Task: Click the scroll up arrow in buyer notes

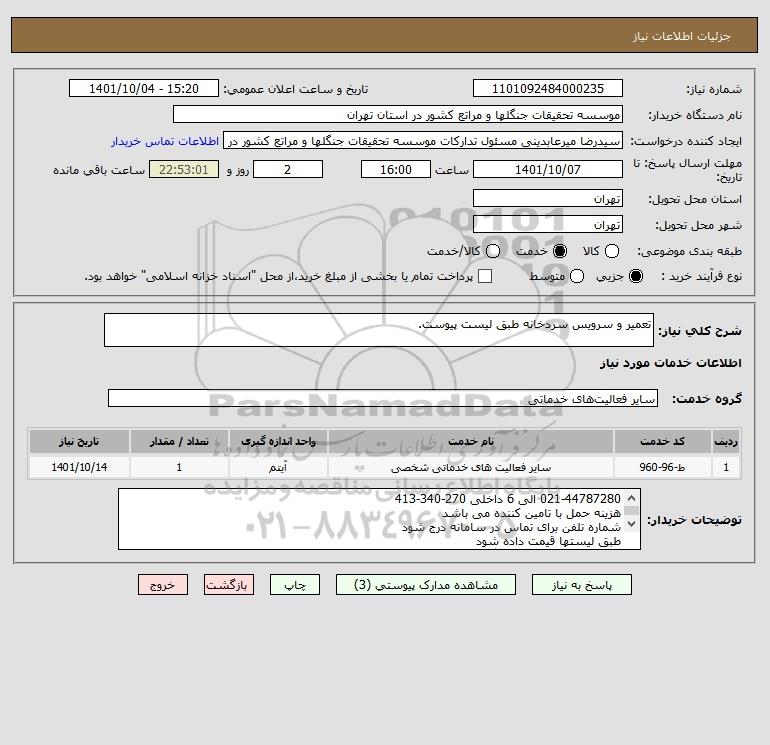Action: click(632, 498)
